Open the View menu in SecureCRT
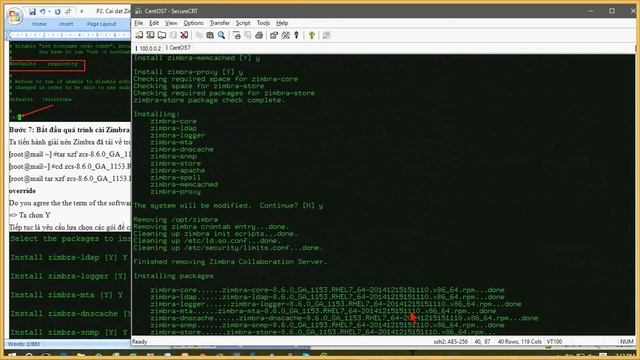 [171, 23]
